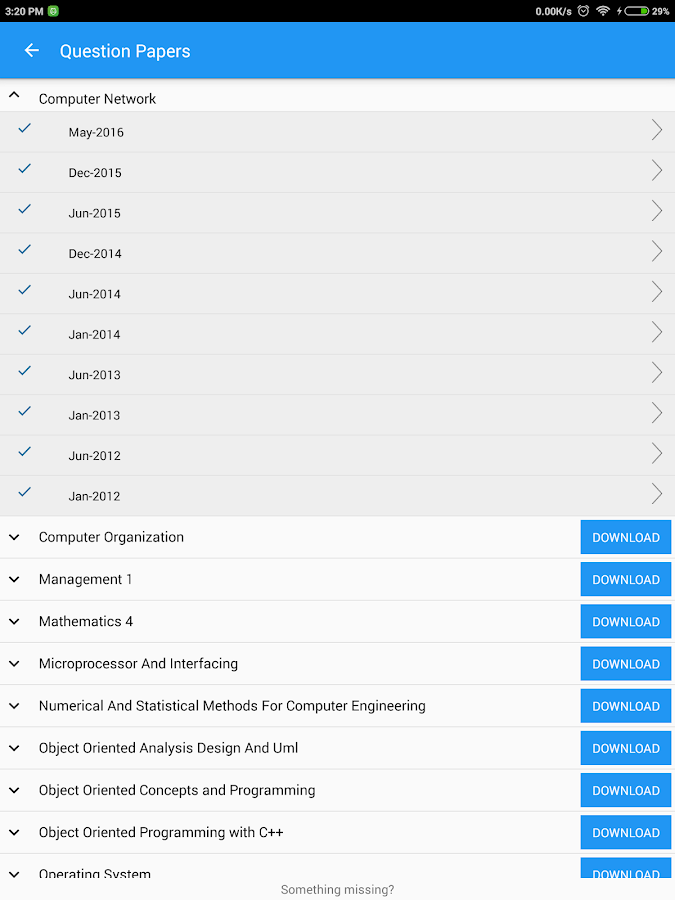Tap the Something missing? link
The width and height of the screenshot is (675, 900).
(338, 890)
